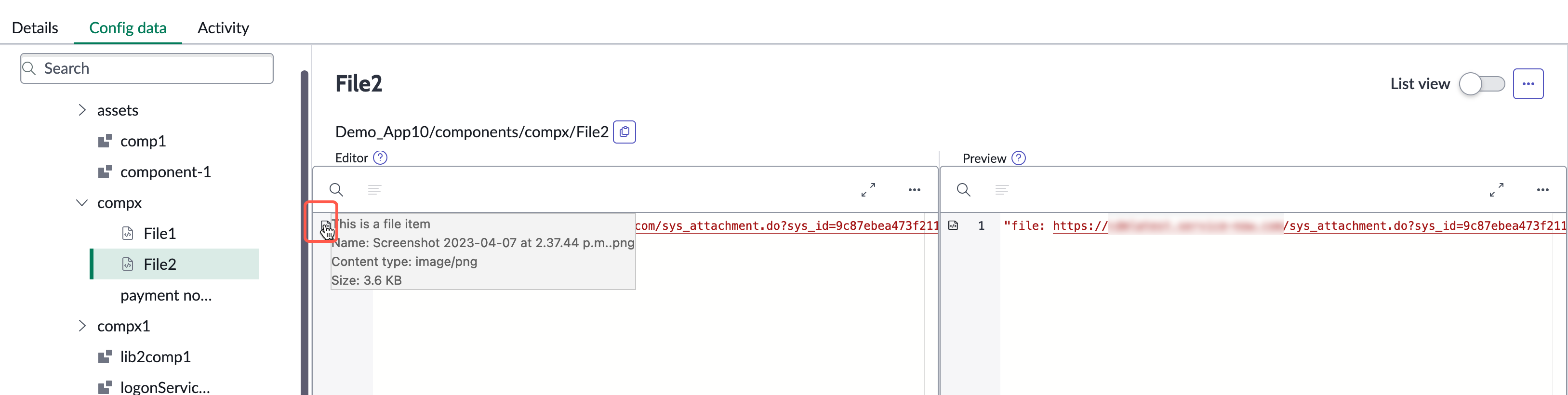Click the File2 file icon in tree
Screen dimensions: 1568x395
point(128,264)
